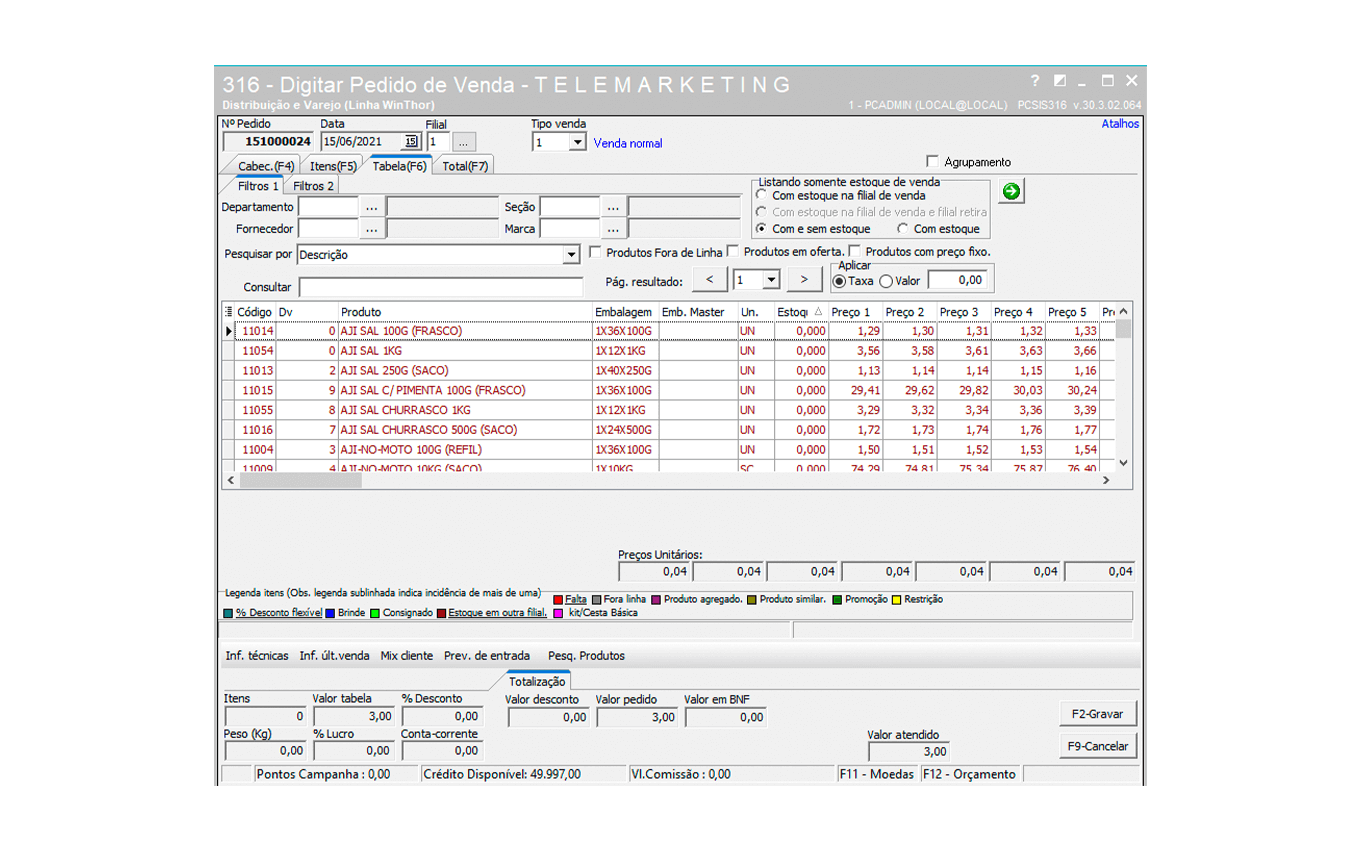Expand the result page number dropdown
Screen dimensions: 1360x850
pyautogui.click(x=771, y=281)
